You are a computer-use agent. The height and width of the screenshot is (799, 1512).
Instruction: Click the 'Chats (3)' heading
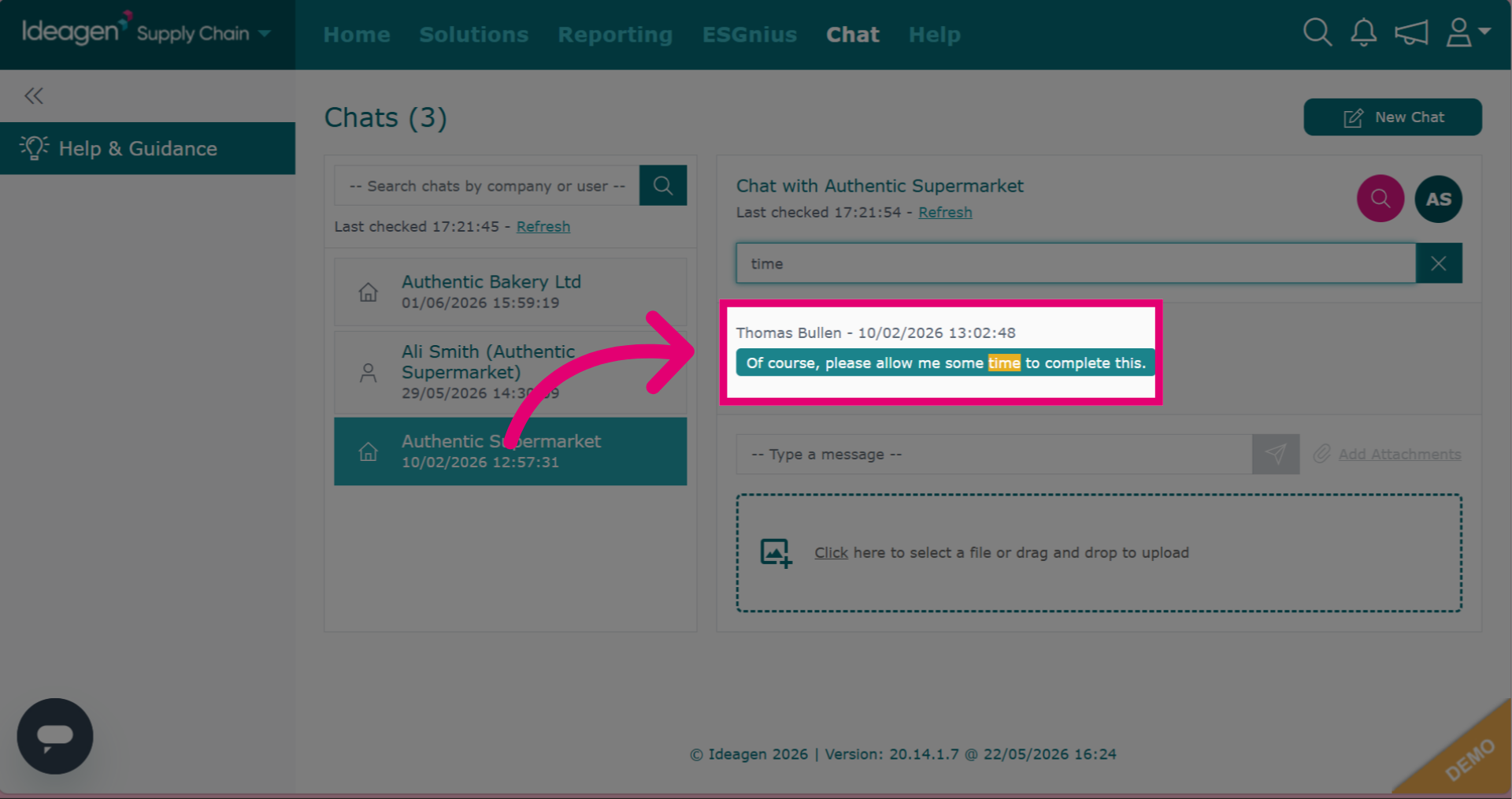386,117
